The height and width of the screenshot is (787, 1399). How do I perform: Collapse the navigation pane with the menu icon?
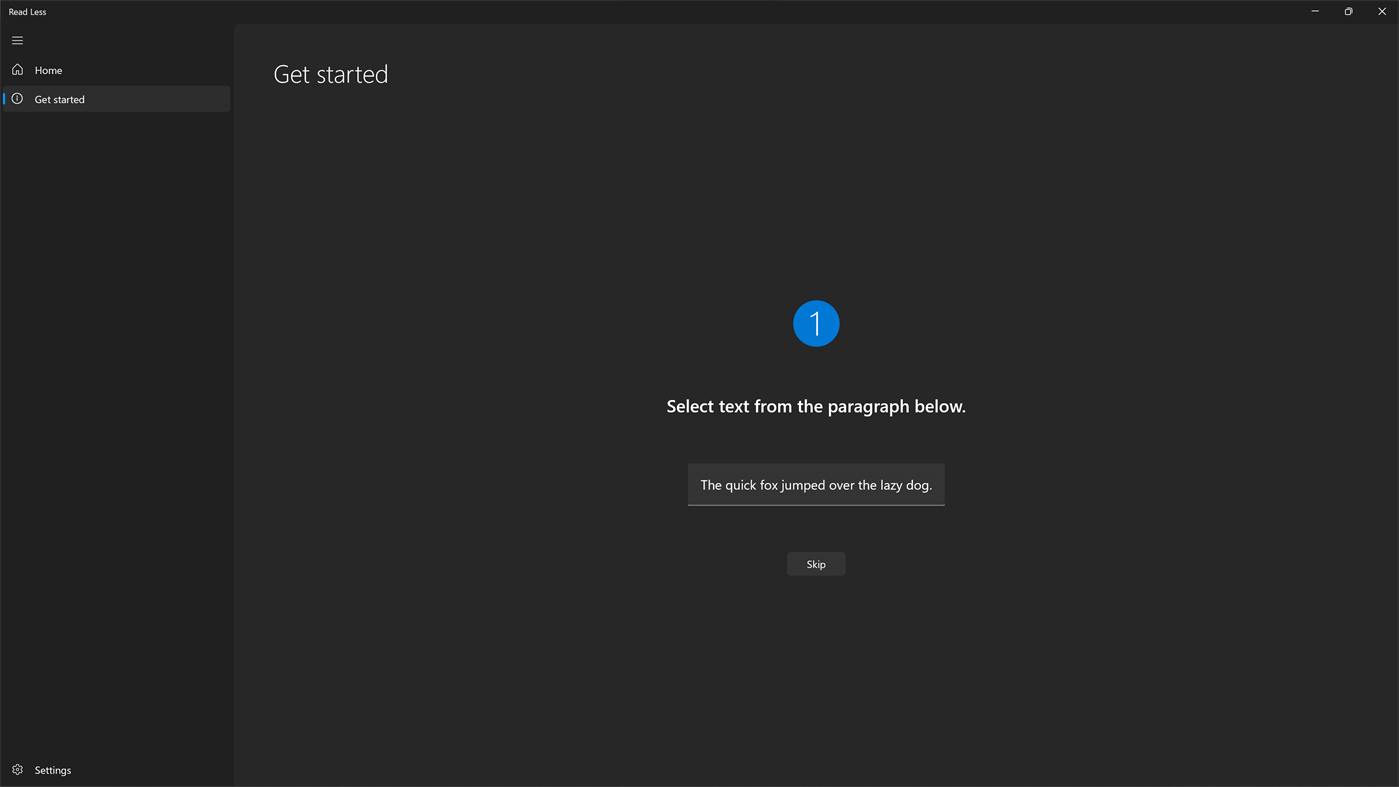point(15,39)
